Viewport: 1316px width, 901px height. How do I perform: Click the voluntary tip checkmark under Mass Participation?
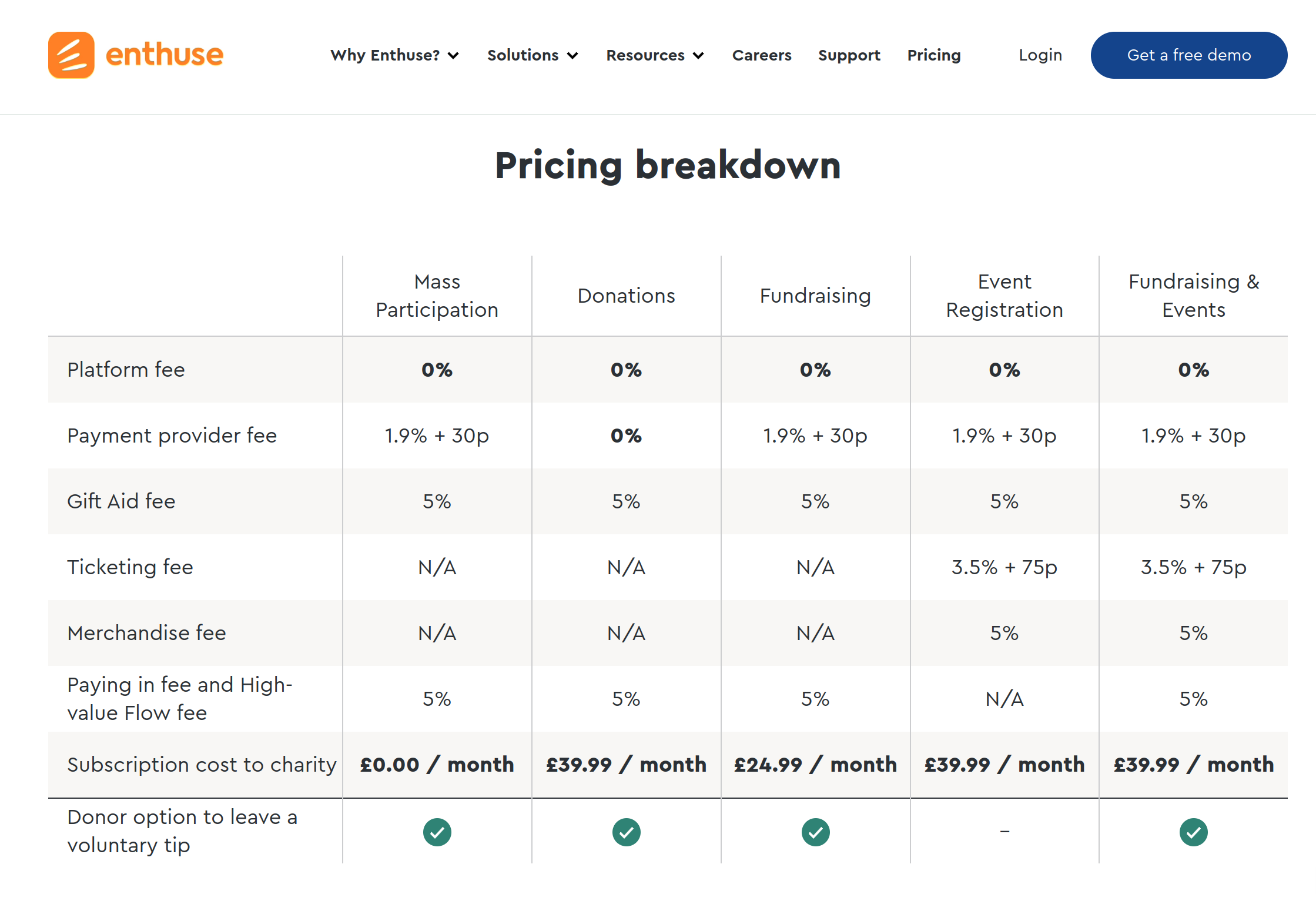tap(437, 832)
